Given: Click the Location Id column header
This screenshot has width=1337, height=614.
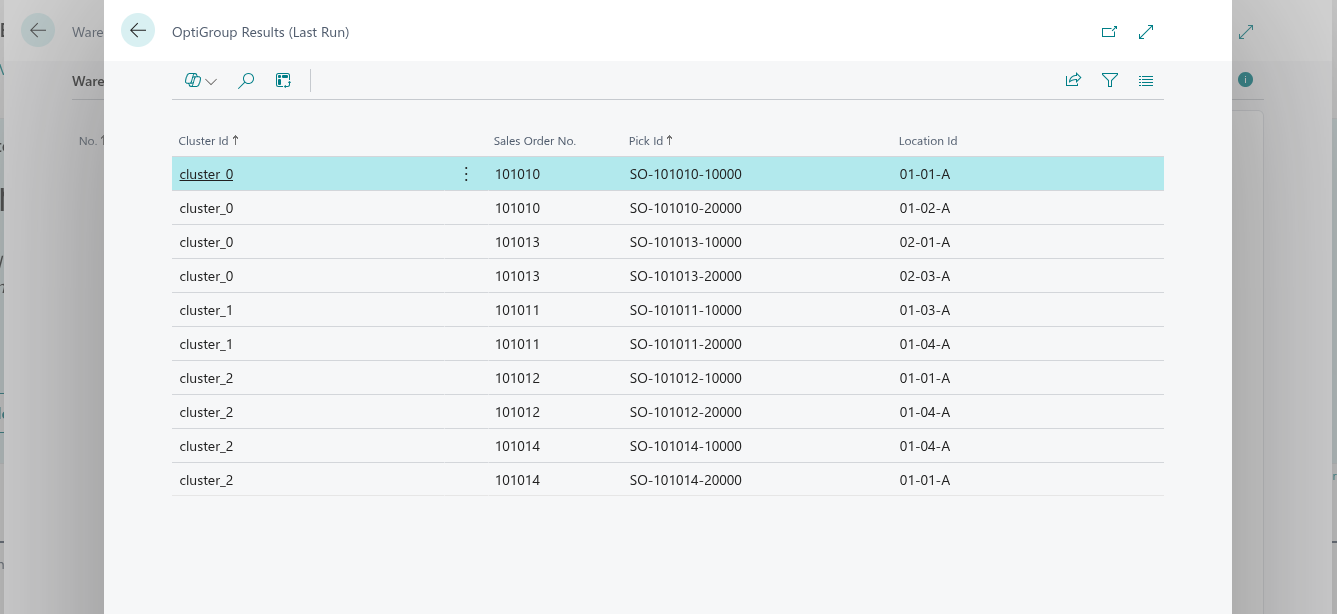Looking at the screenshot, I should (928, 141).
